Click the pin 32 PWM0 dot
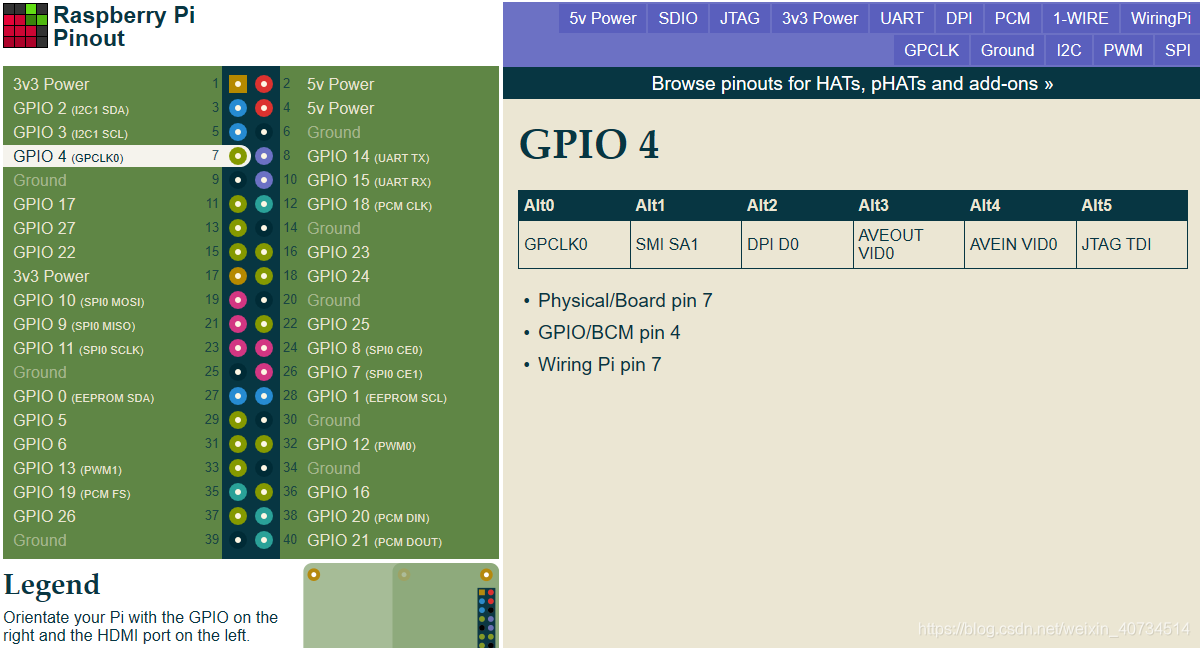The image size is (1200, 648). point(264,444)
